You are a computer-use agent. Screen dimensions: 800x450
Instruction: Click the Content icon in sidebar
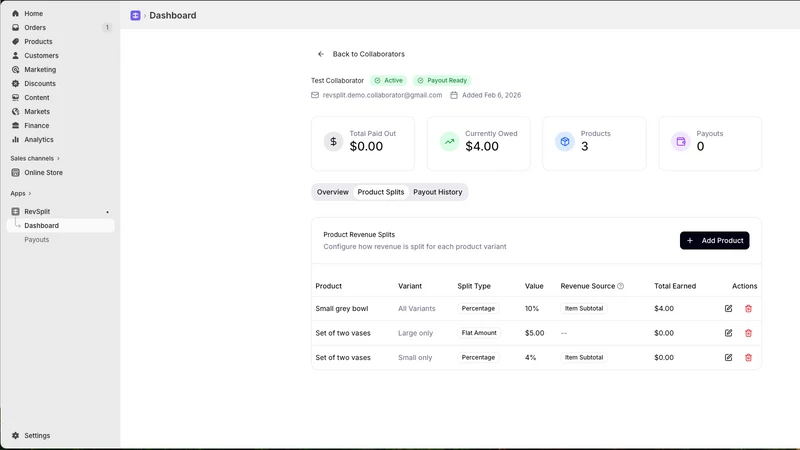[15, 97]
